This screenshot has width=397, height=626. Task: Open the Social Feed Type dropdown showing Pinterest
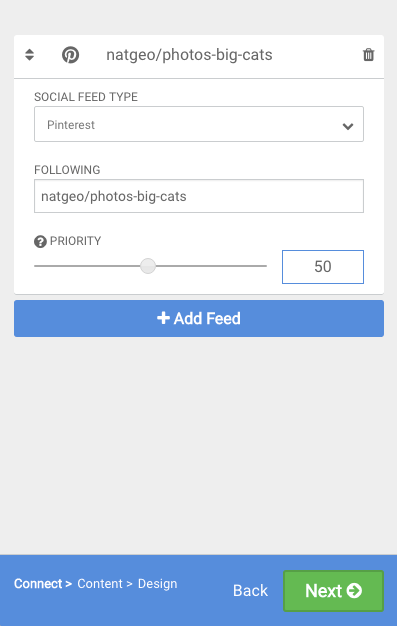(x=199, y=124)
